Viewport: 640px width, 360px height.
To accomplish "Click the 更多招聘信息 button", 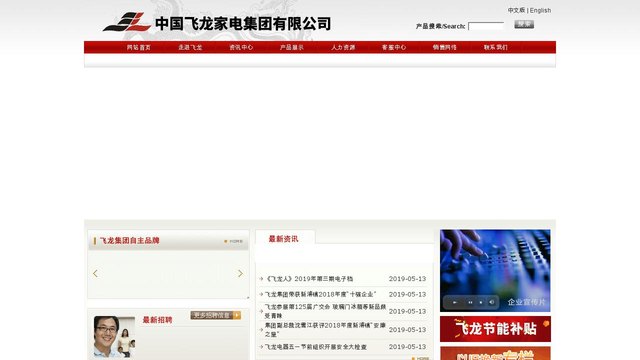I will [216, 315].
